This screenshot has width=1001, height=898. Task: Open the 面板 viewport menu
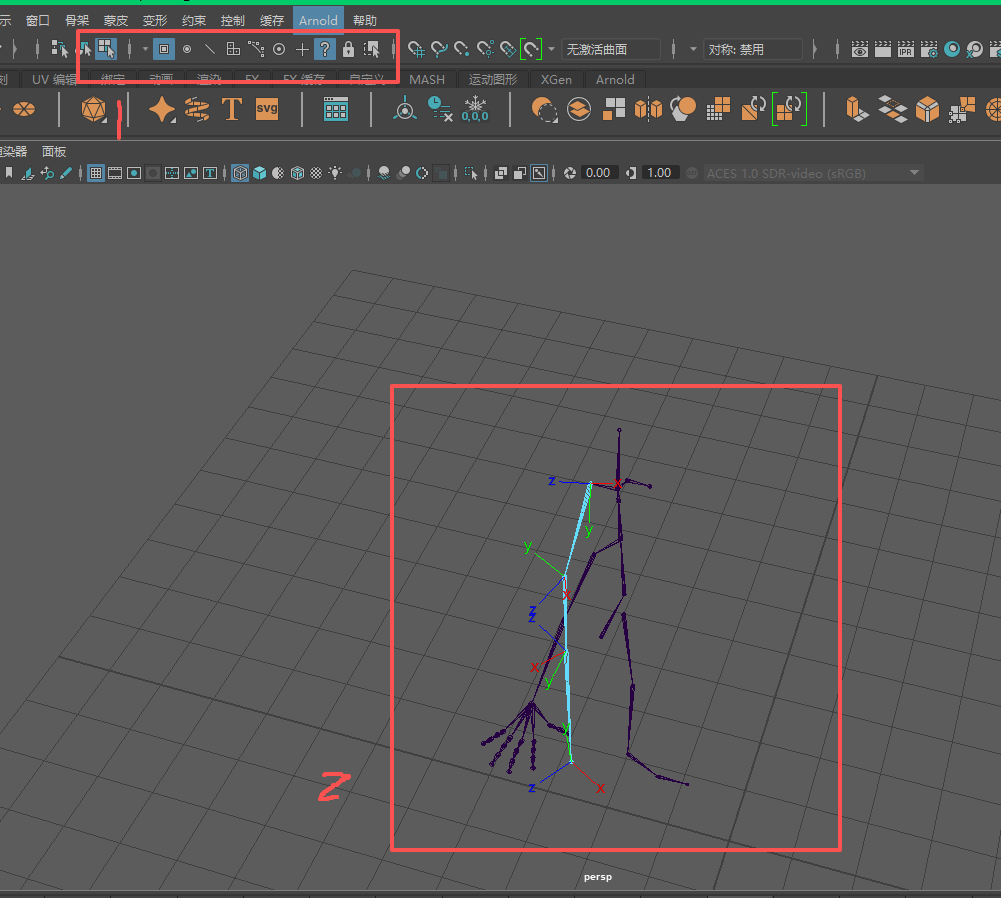pos(54,151)
